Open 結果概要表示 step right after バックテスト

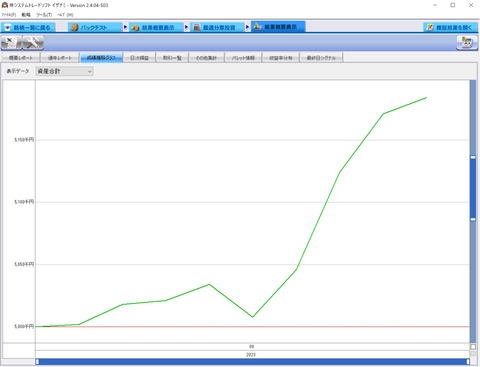pos(156,27)
